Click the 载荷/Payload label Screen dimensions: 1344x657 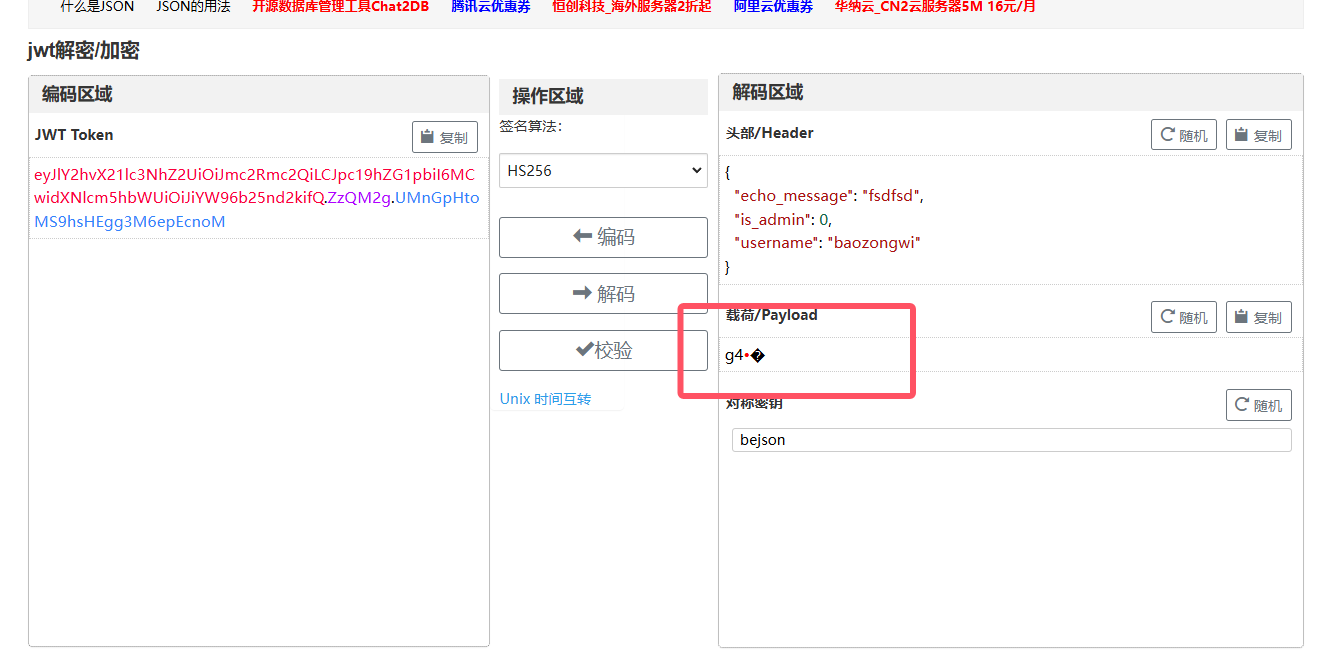click(772, 315)
